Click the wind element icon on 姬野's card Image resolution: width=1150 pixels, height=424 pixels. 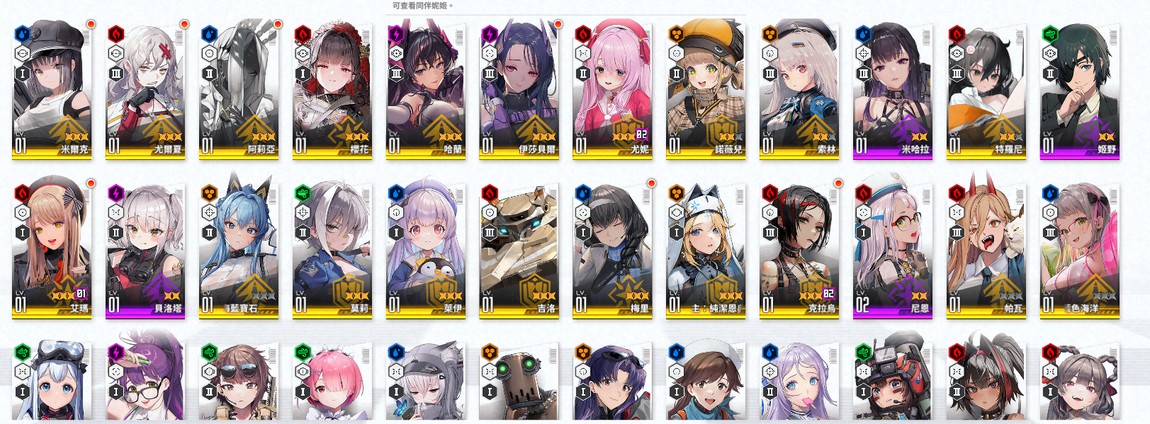1050,33
